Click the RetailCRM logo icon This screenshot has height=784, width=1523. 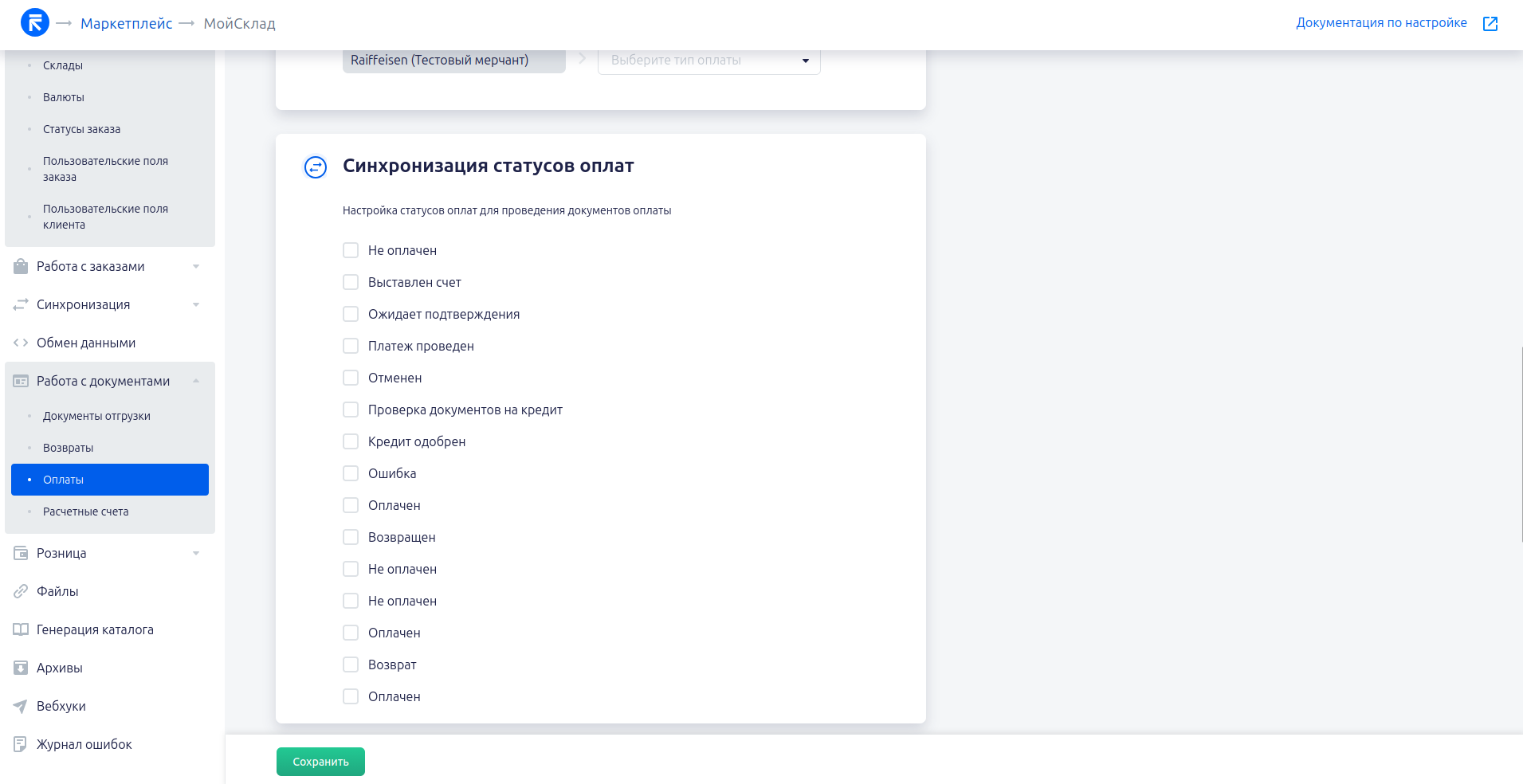coord(35,23)
